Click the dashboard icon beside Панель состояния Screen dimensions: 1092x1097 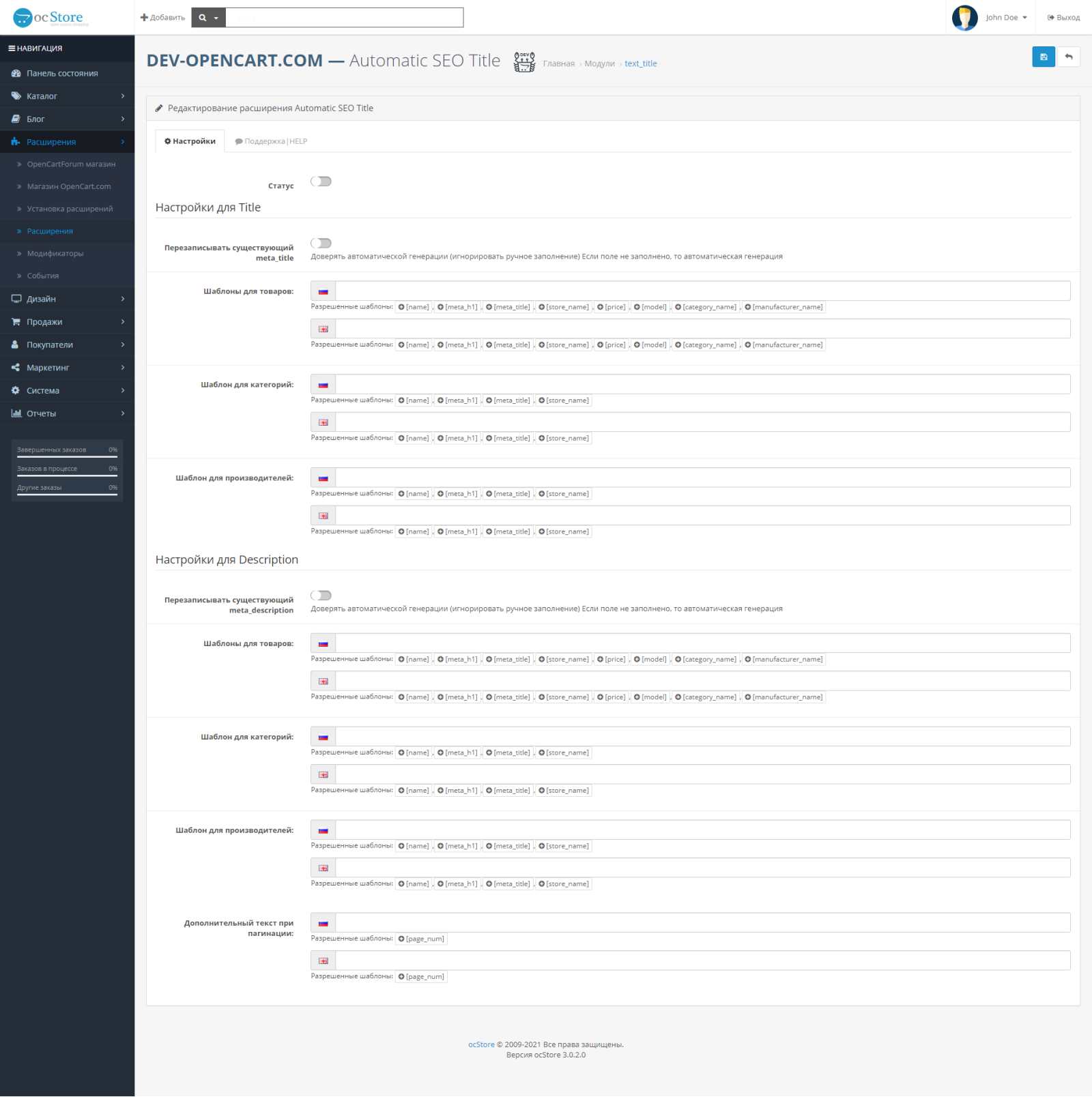click(16, 74)
